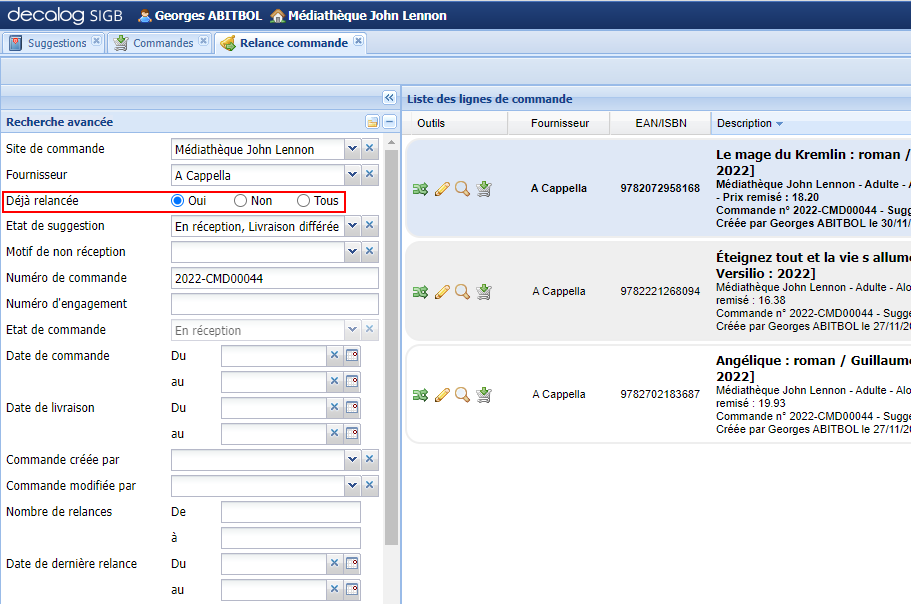The image size is (911, 604).
Task: Select the magnifier icon on the Angélique line
Action: [x=462, y=394]
